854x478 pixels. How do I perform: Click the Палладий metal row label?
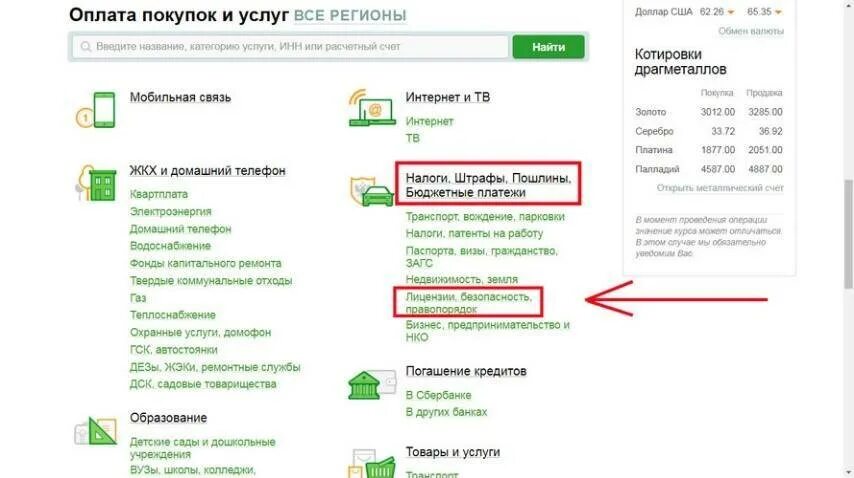(x=657, y=169)
